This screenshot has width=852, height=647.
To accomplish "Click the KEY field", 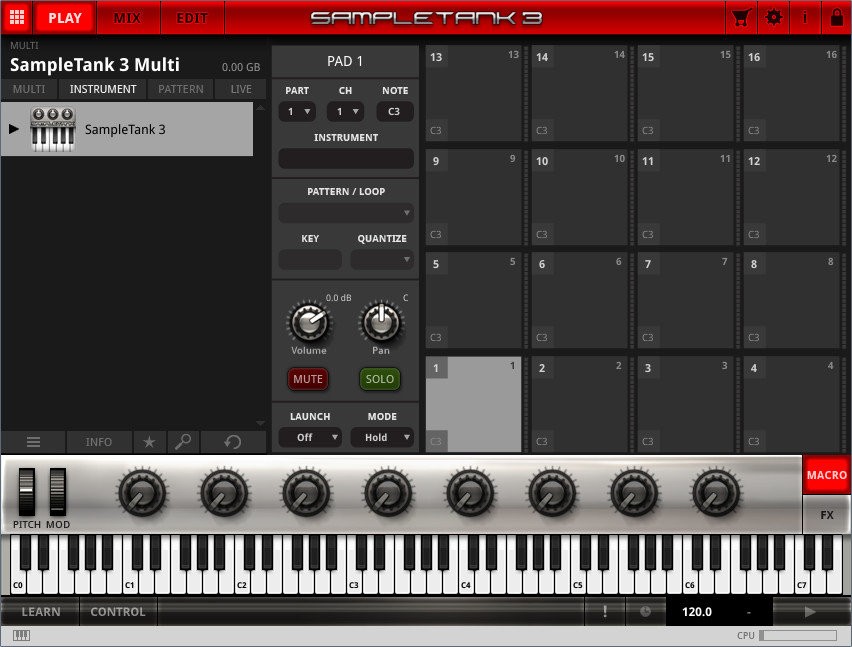I will 310,260.
